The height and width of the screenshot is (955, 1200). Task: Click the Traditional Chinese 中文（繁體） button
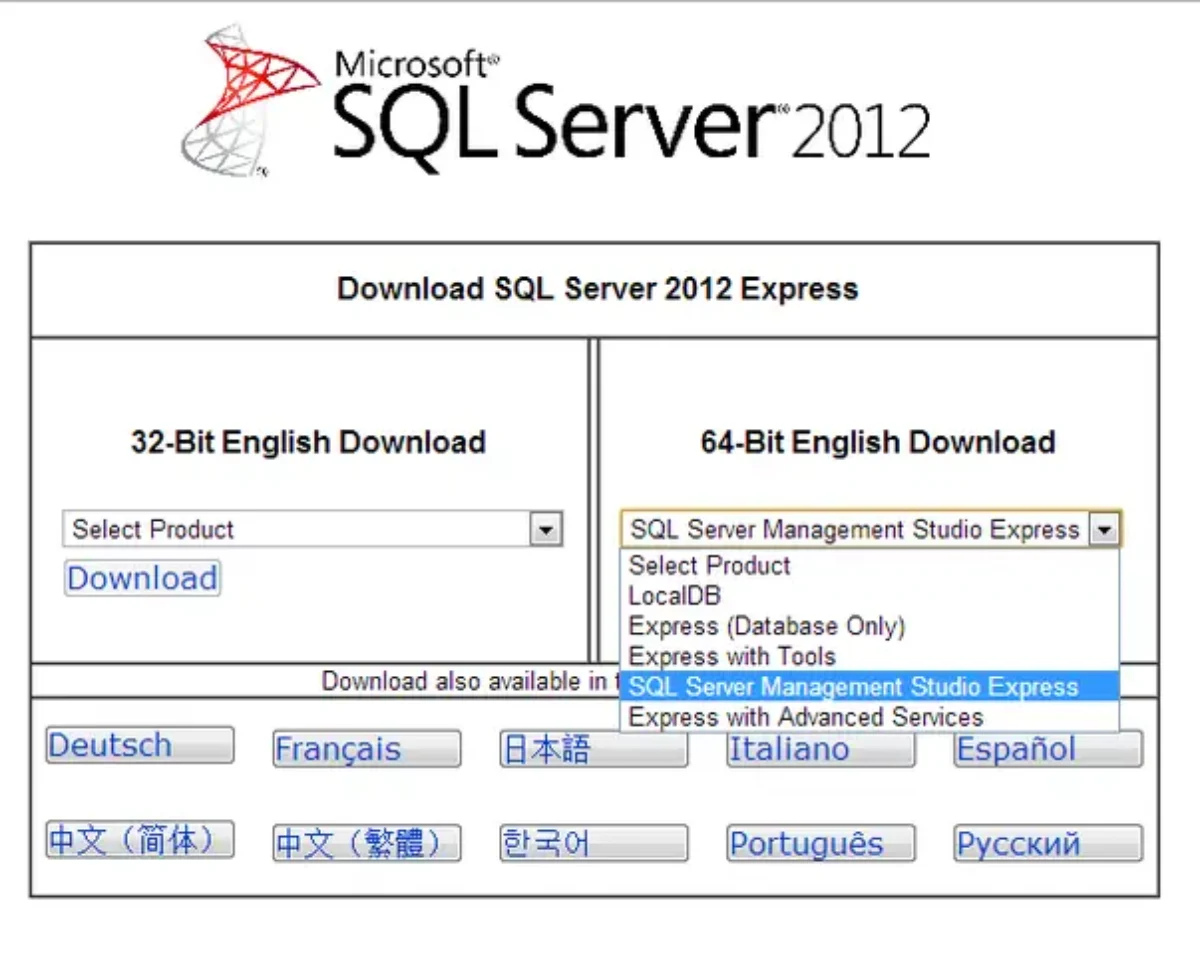pyautogui.click(x=366, y=843)
